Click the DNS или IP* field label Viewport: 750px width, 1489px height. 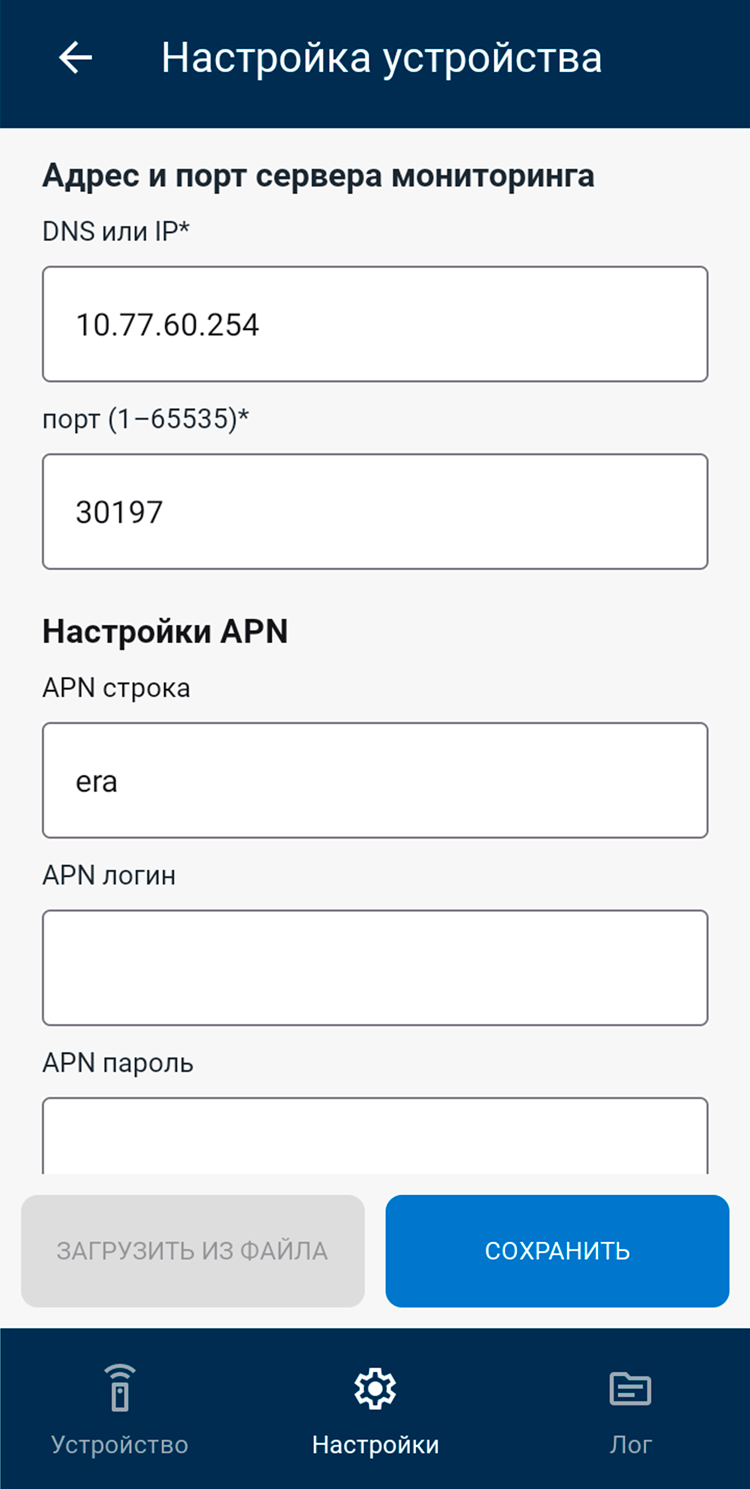pos(116,232)
